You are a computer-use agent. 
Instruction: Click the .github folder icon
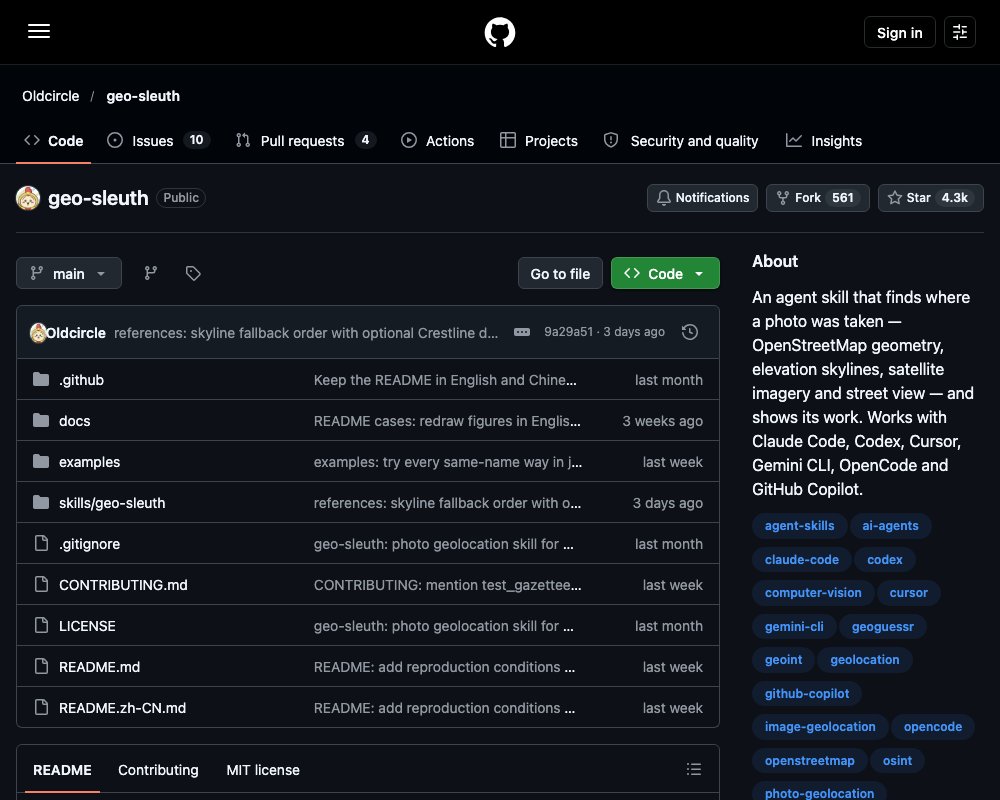41,380
